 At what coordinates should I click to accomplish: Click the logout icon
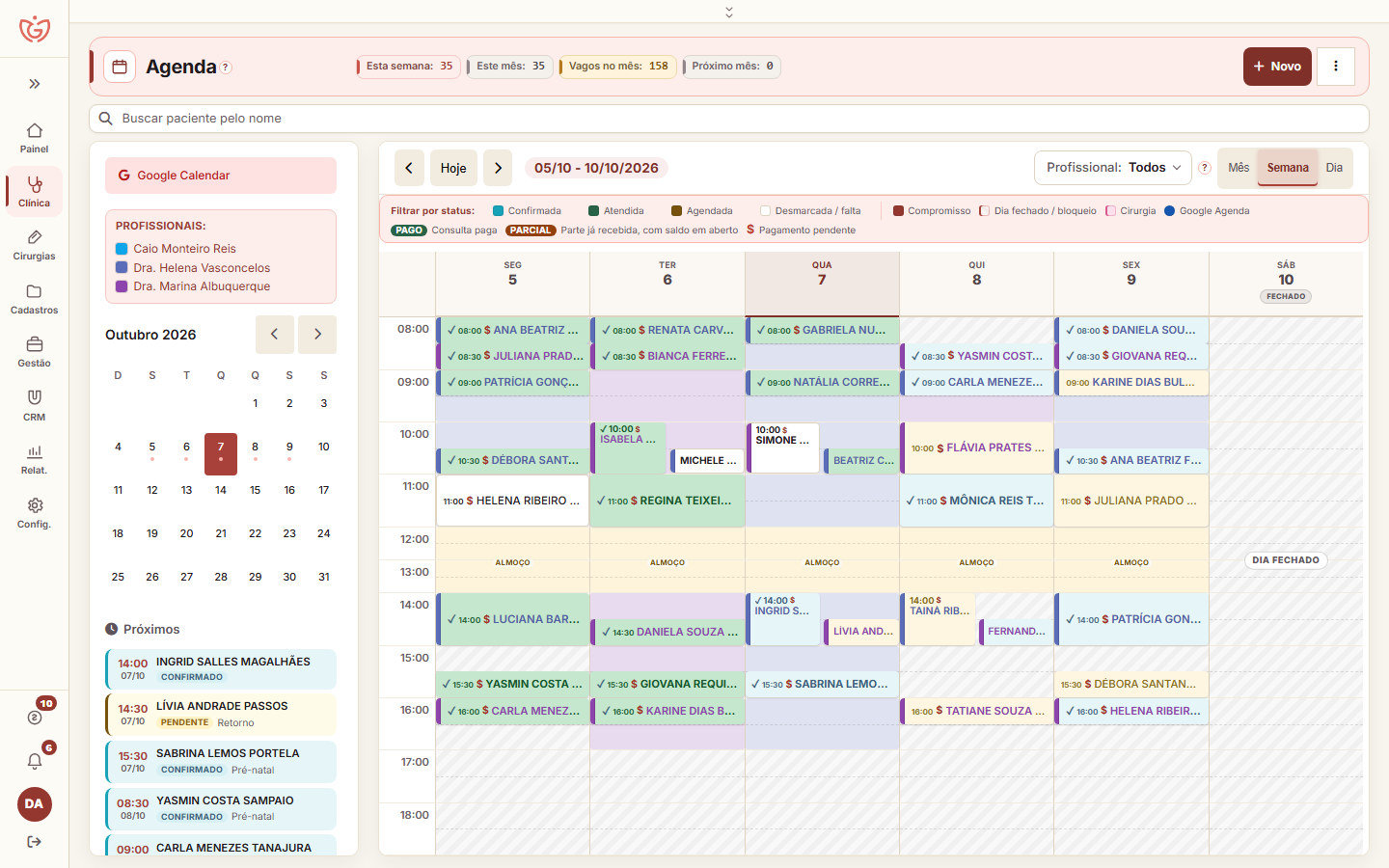click(35, 842)
